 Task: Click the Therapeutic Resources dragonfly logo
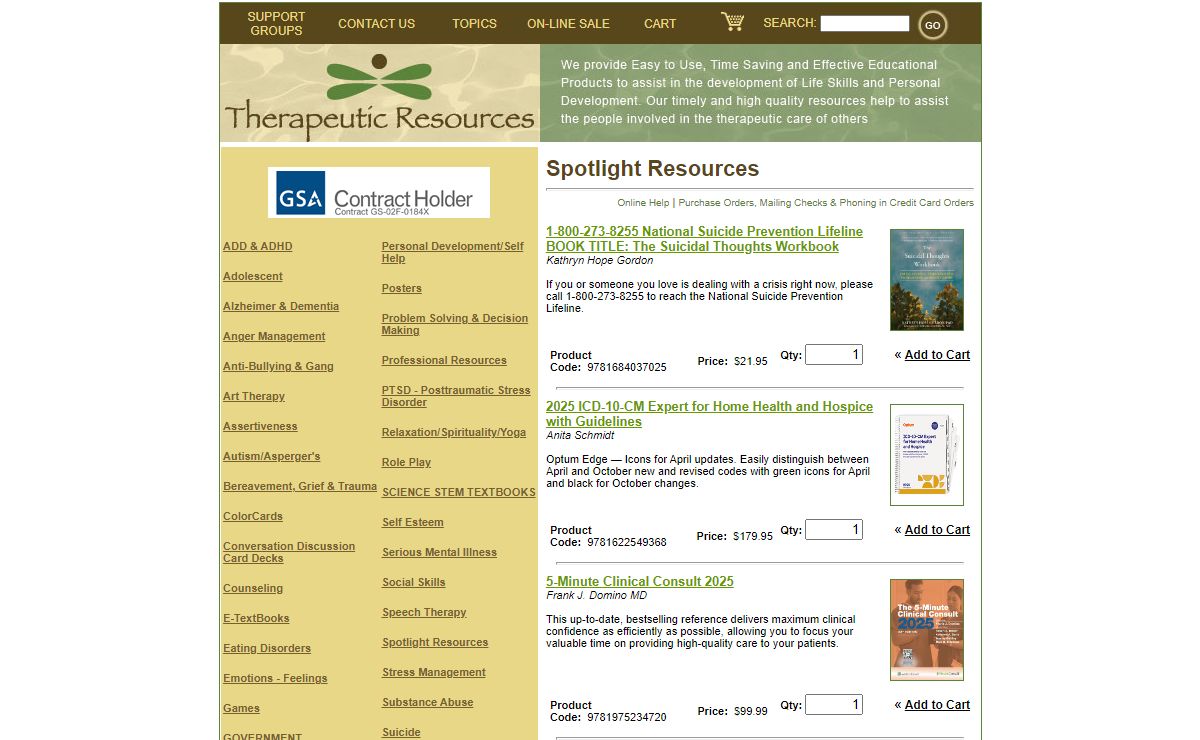pos(379,94)
